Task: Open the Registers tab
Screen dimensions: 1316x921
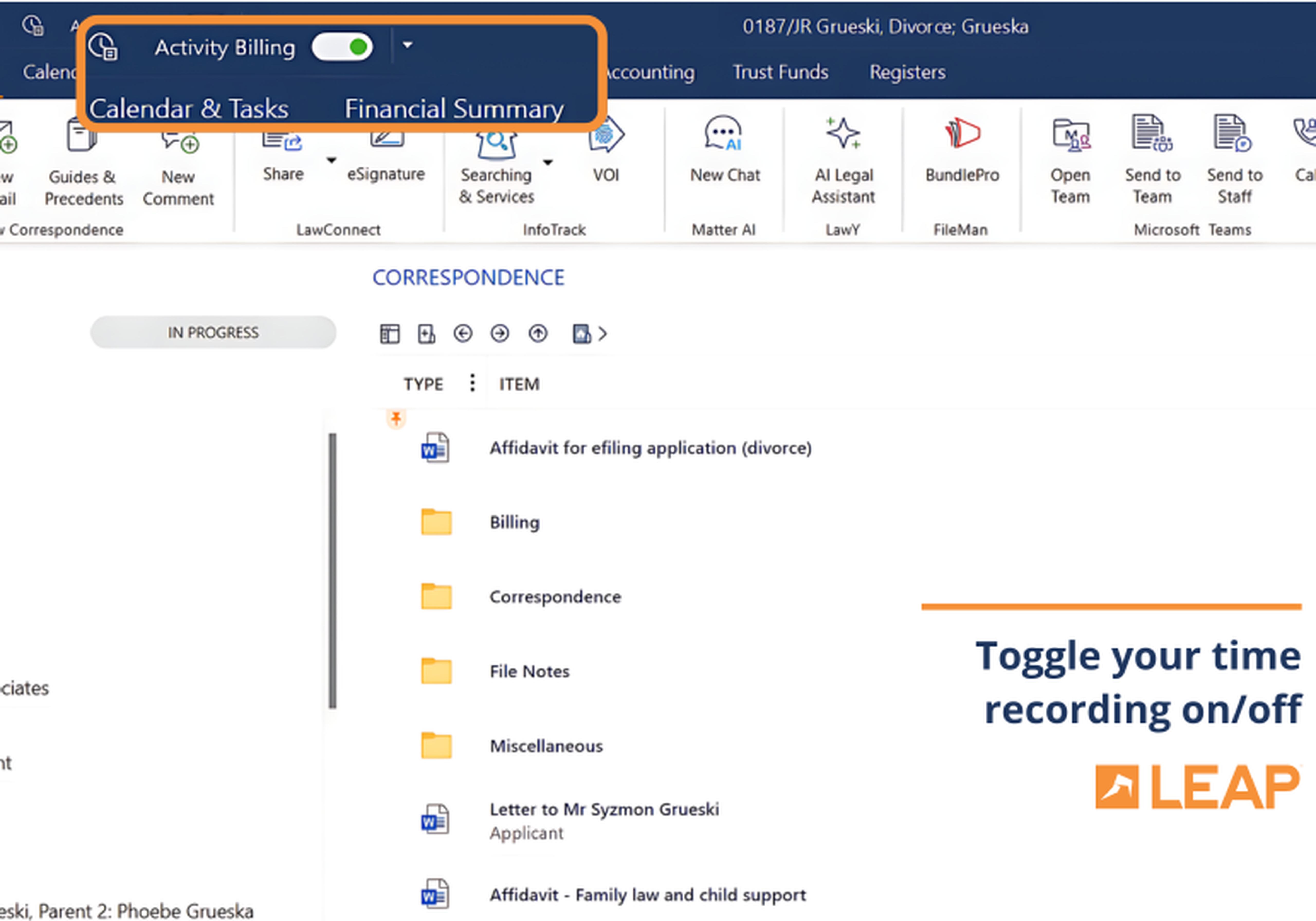Action: 907,72
